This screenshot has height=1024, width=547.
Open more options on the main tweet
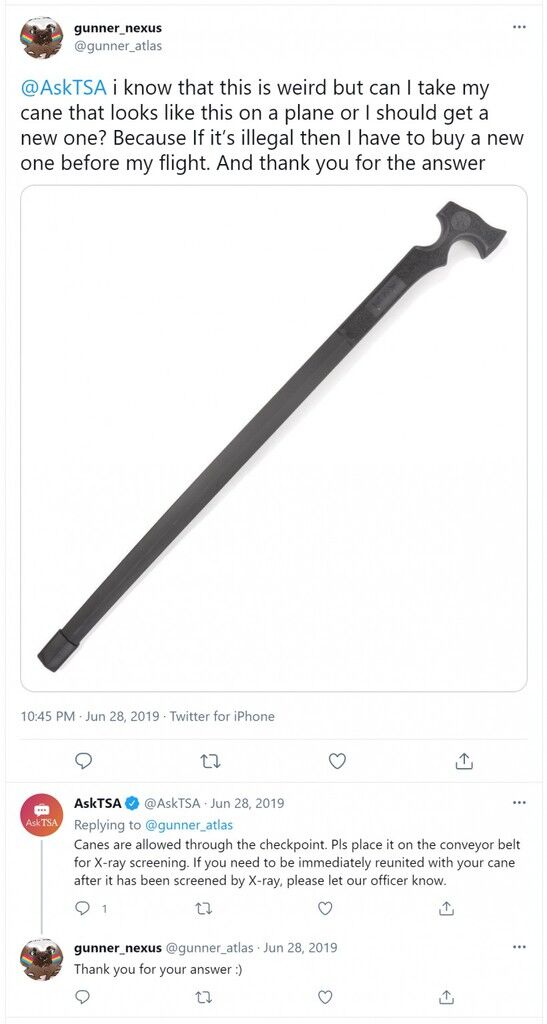pos(519,27)
